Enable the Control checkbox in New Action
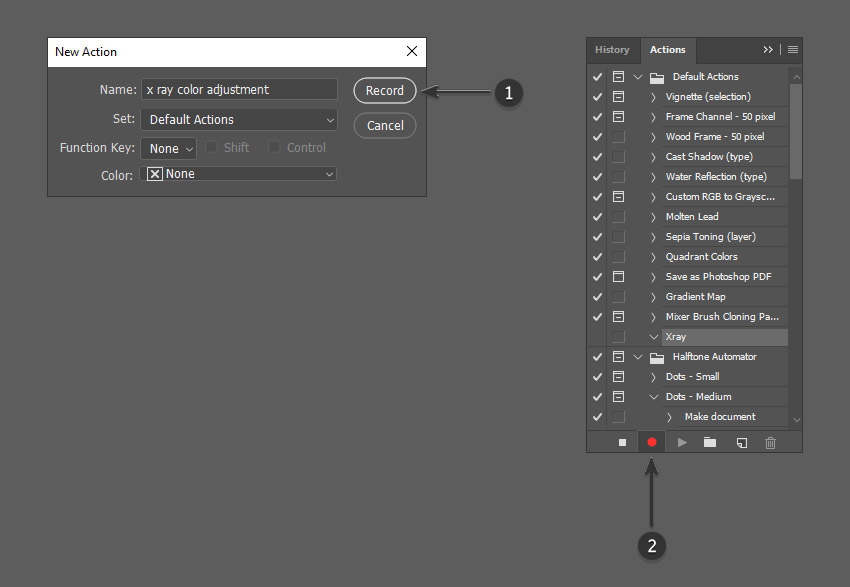The image size is (850, 587). tap(274, 147)
